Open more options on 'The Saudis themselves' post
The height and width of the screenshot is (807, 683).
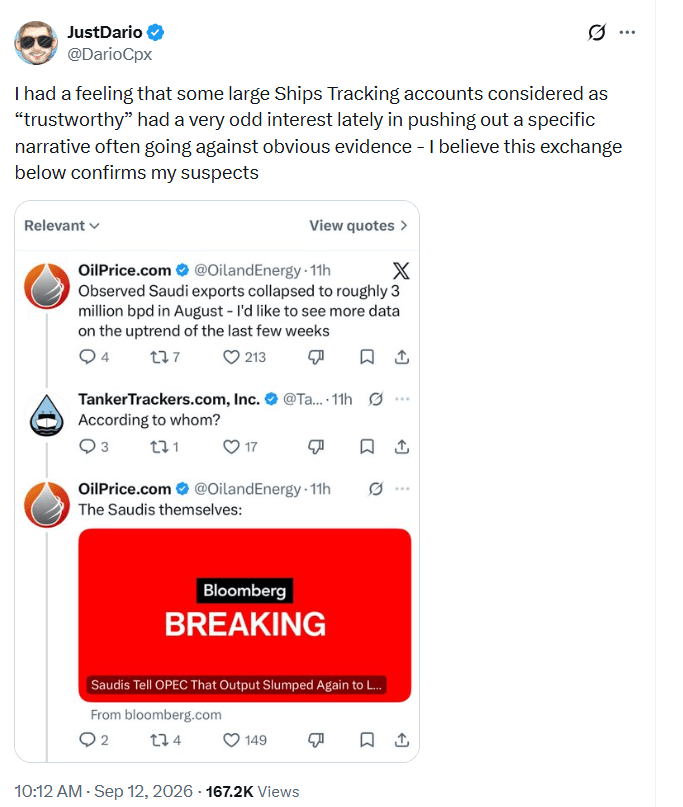(402, 488)
